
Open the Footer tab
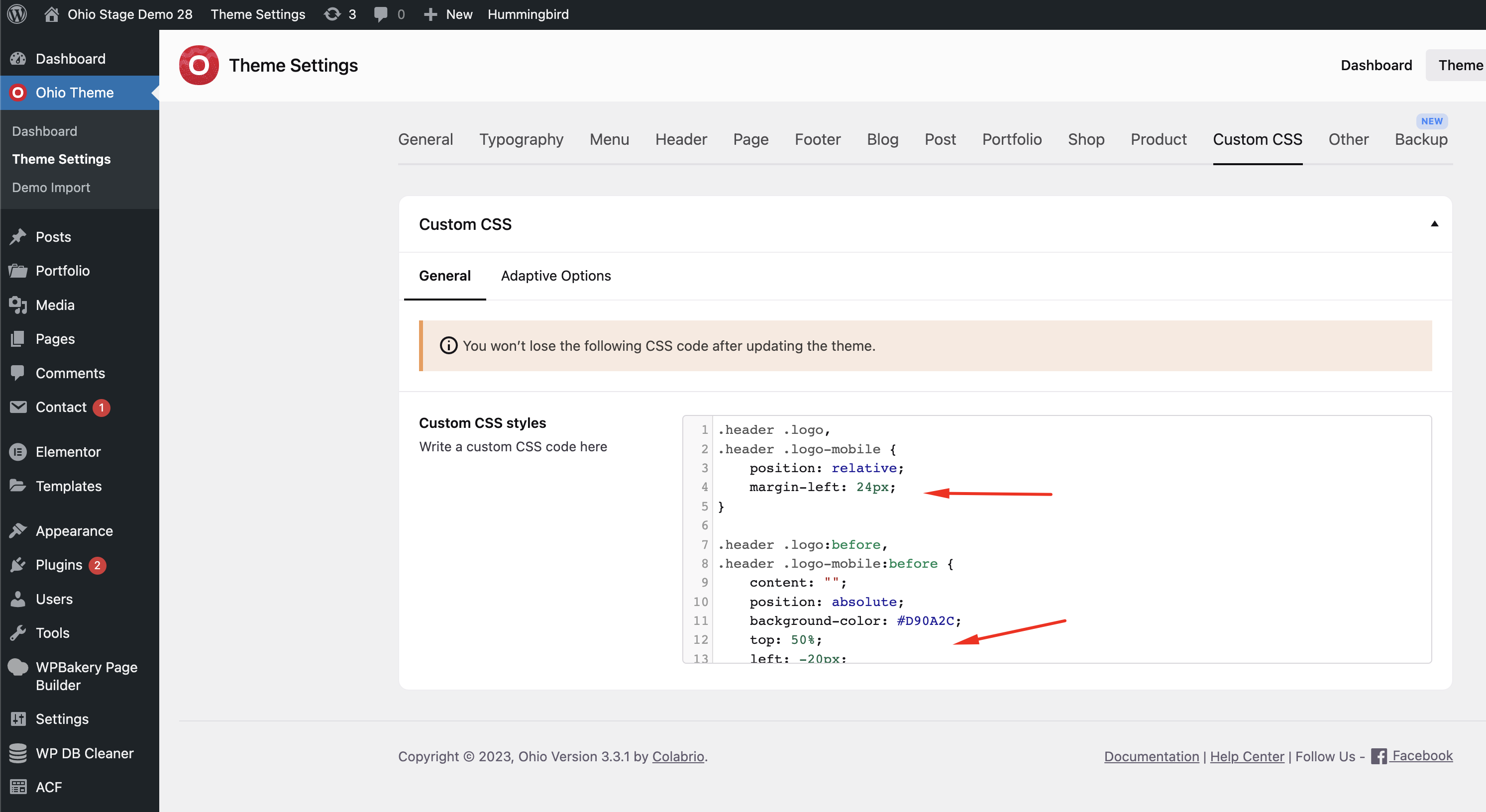(818, 139)
